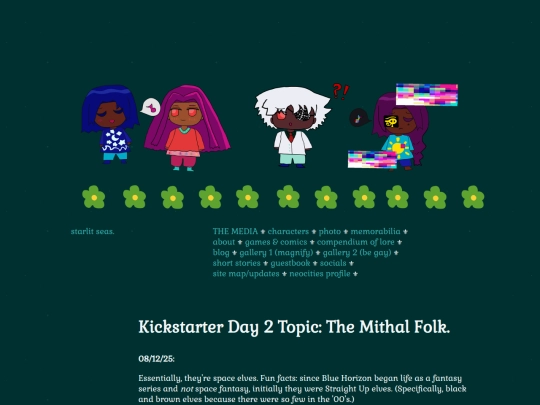Image resolution: width=540 pixels, height=405 pixels.
Task: Go to site map/updates page
Action: [246, 274]
